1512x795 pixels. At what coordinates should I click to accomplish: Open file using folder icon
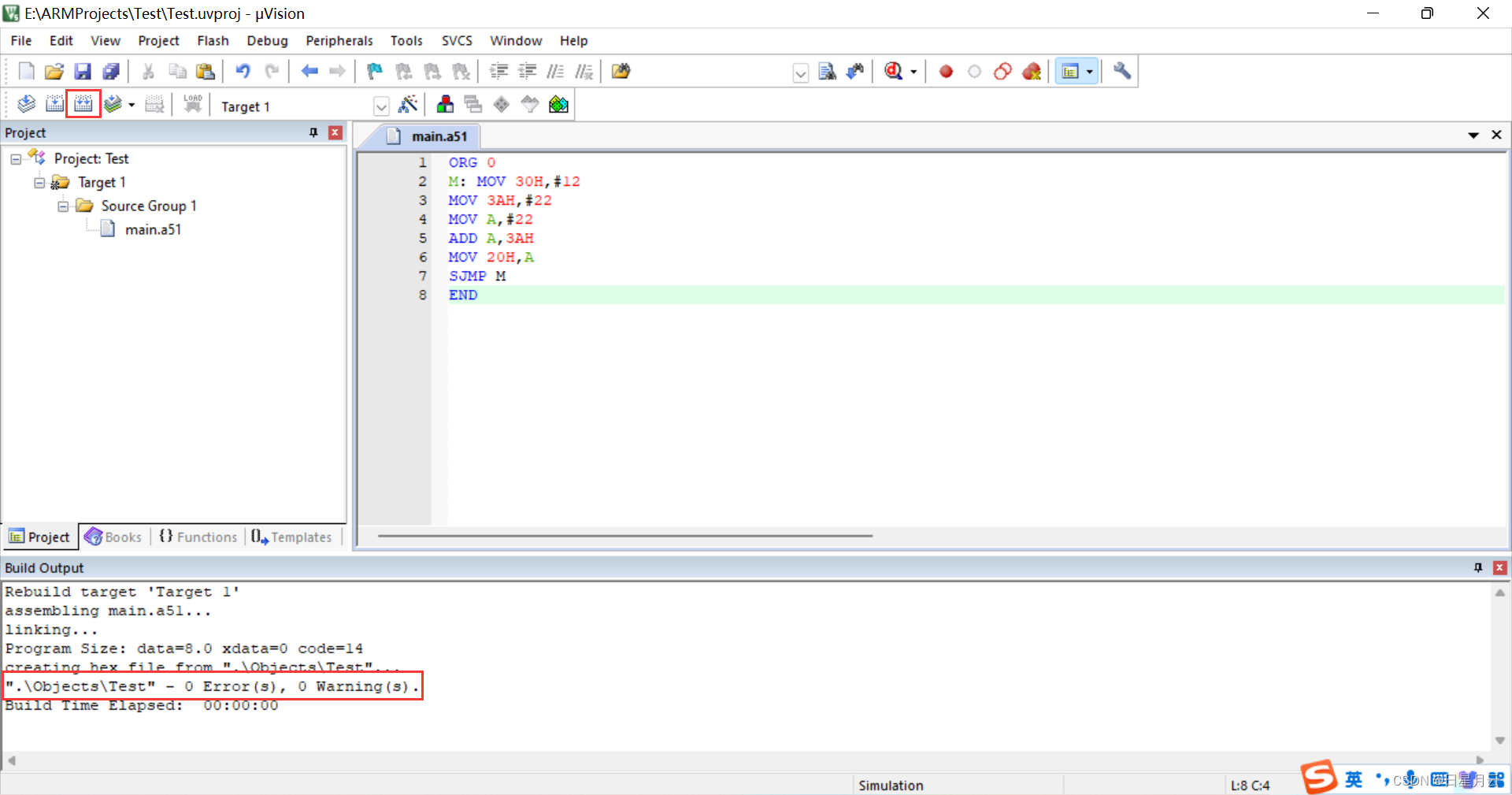54,72
